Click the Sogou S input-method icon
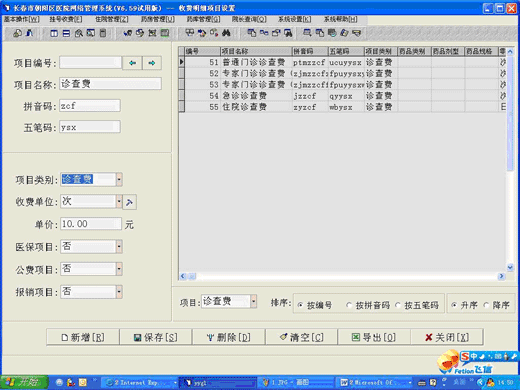This screenshot has height=390, width=520. [465, 357]
